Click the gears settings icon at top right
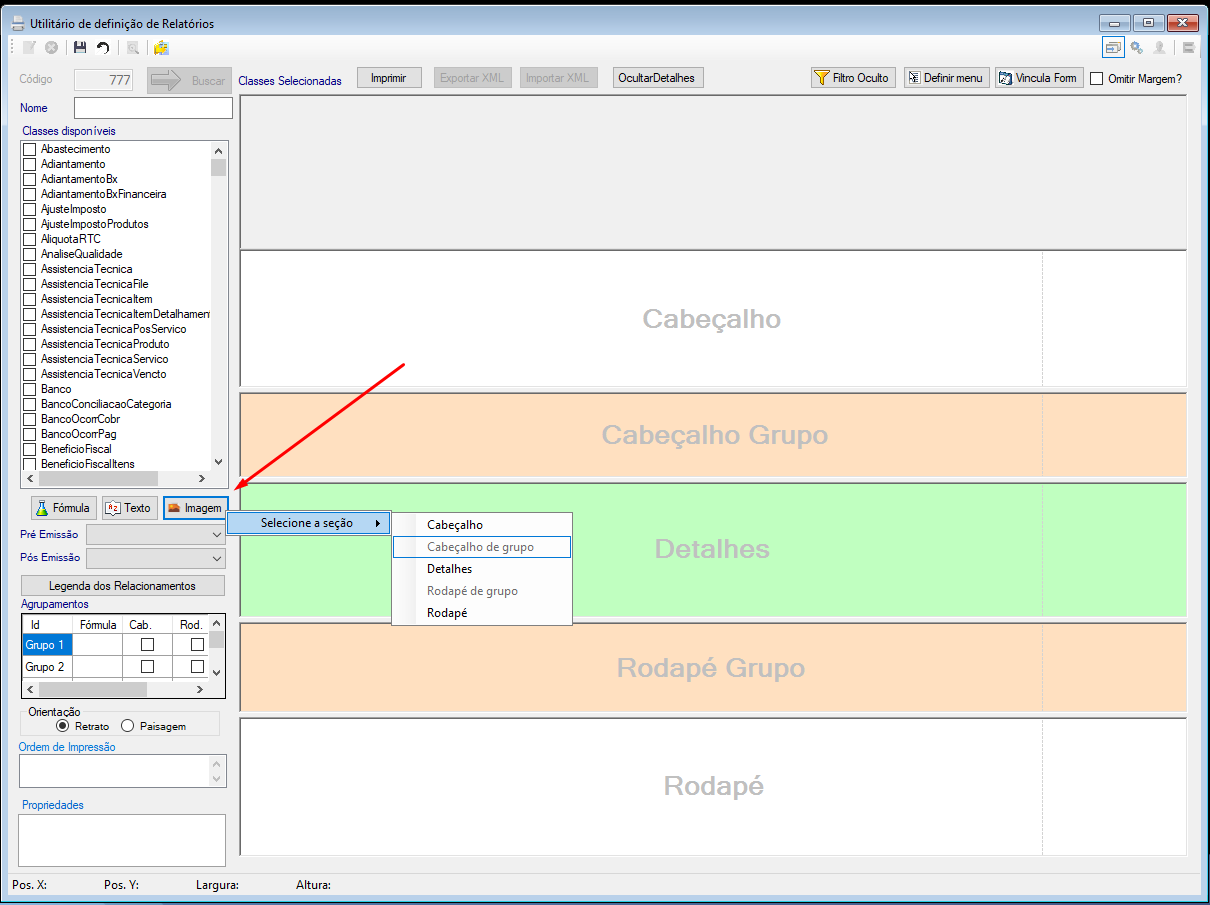Image resolution: width=1210 pixels, height=905 pixels. pos(1137,47)
